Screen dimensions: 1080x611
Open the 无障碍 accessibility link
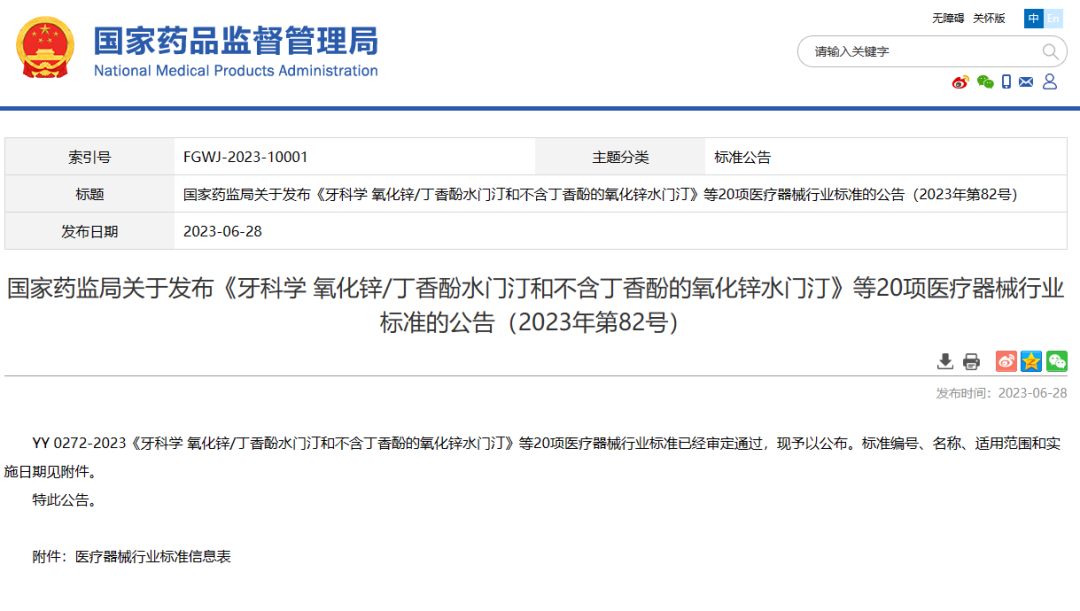[948, 18]
